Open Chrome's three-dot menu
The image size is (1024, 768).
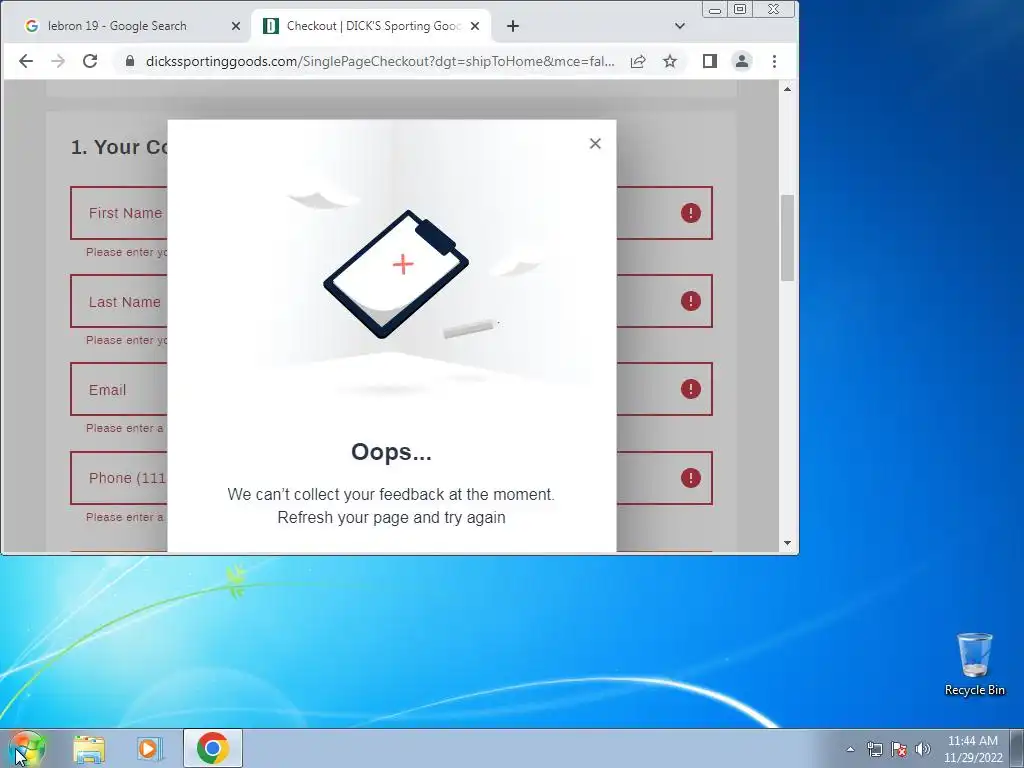[x=775, y=61]
